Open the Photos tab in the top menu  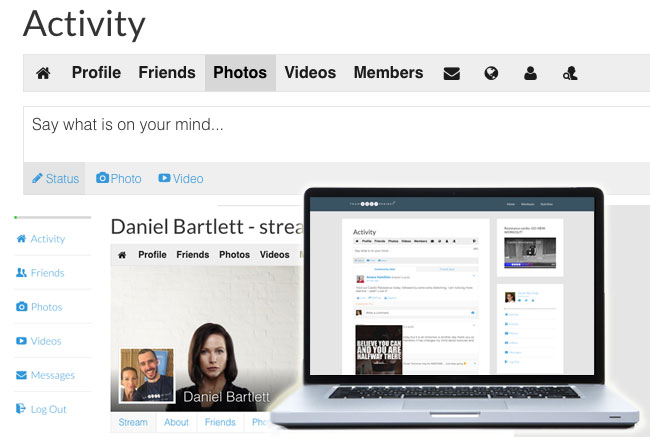point(240,73)
